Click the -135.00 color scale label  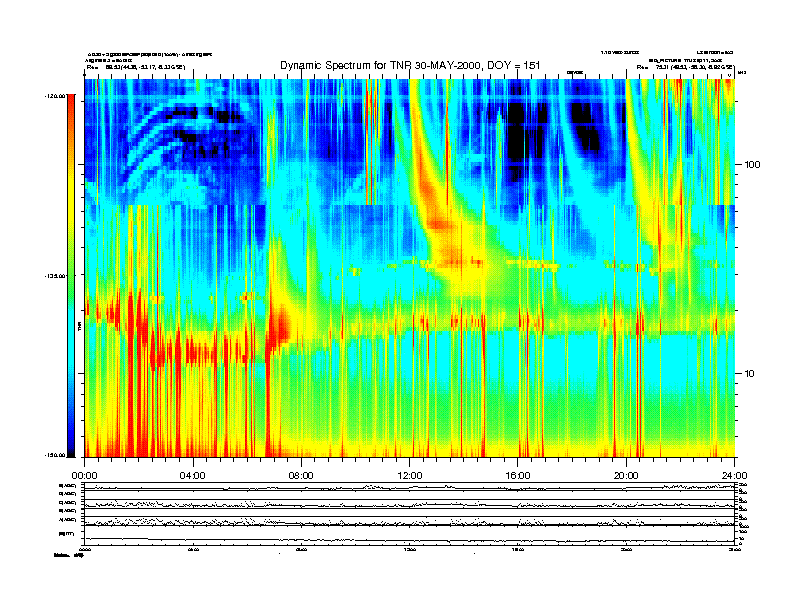[55, 276]
